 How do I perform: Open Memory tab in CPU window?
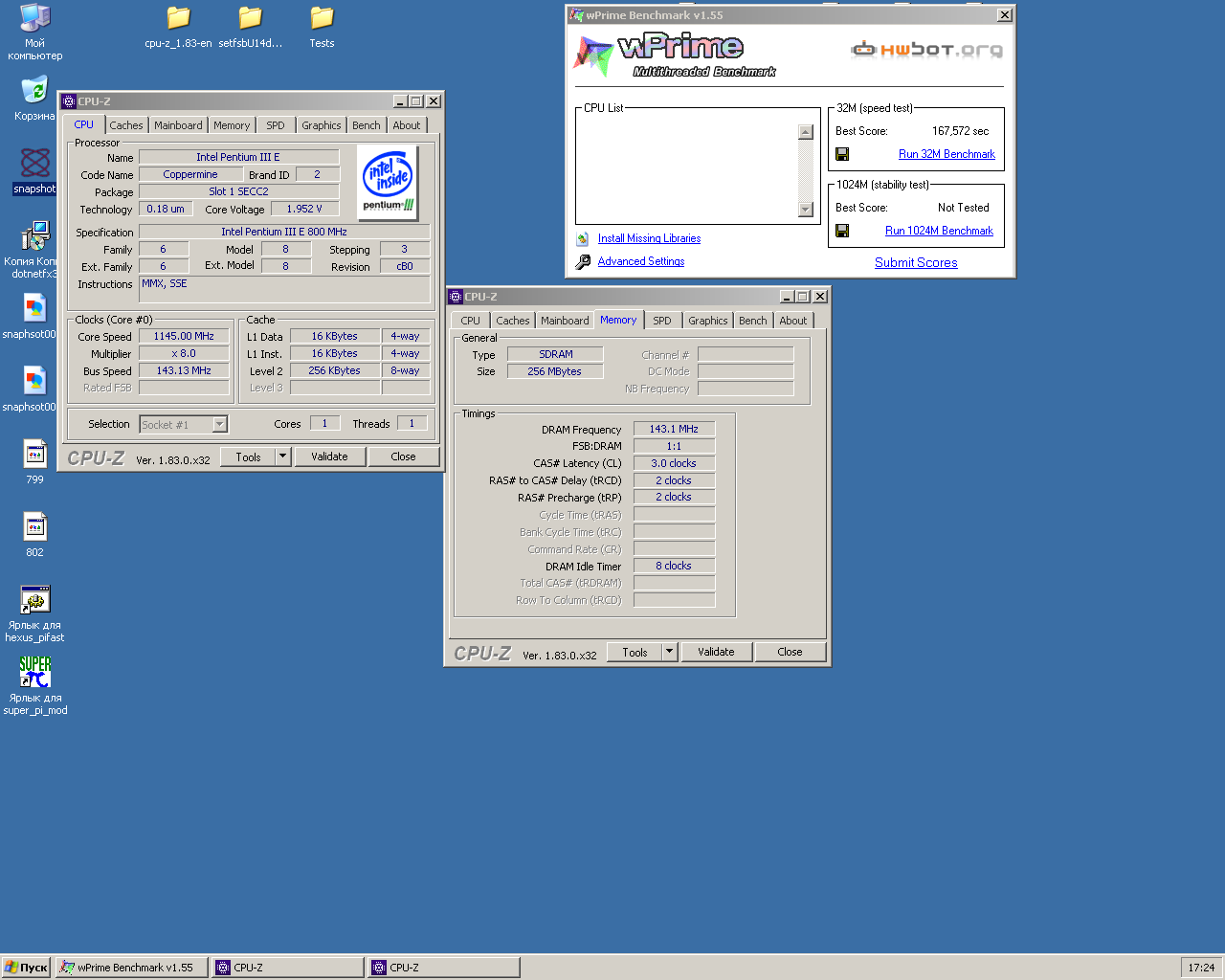232,125
